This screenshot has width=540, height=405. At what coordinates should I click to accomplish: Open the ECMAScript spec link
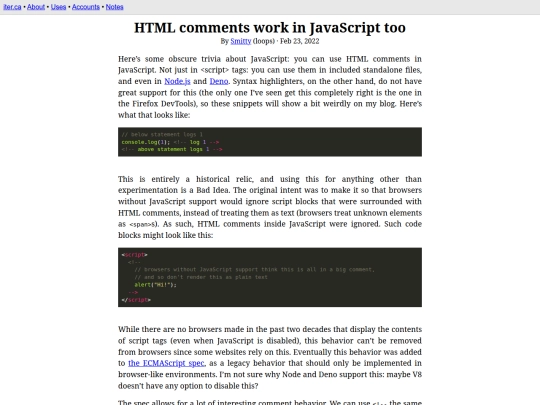click(166, 363)
